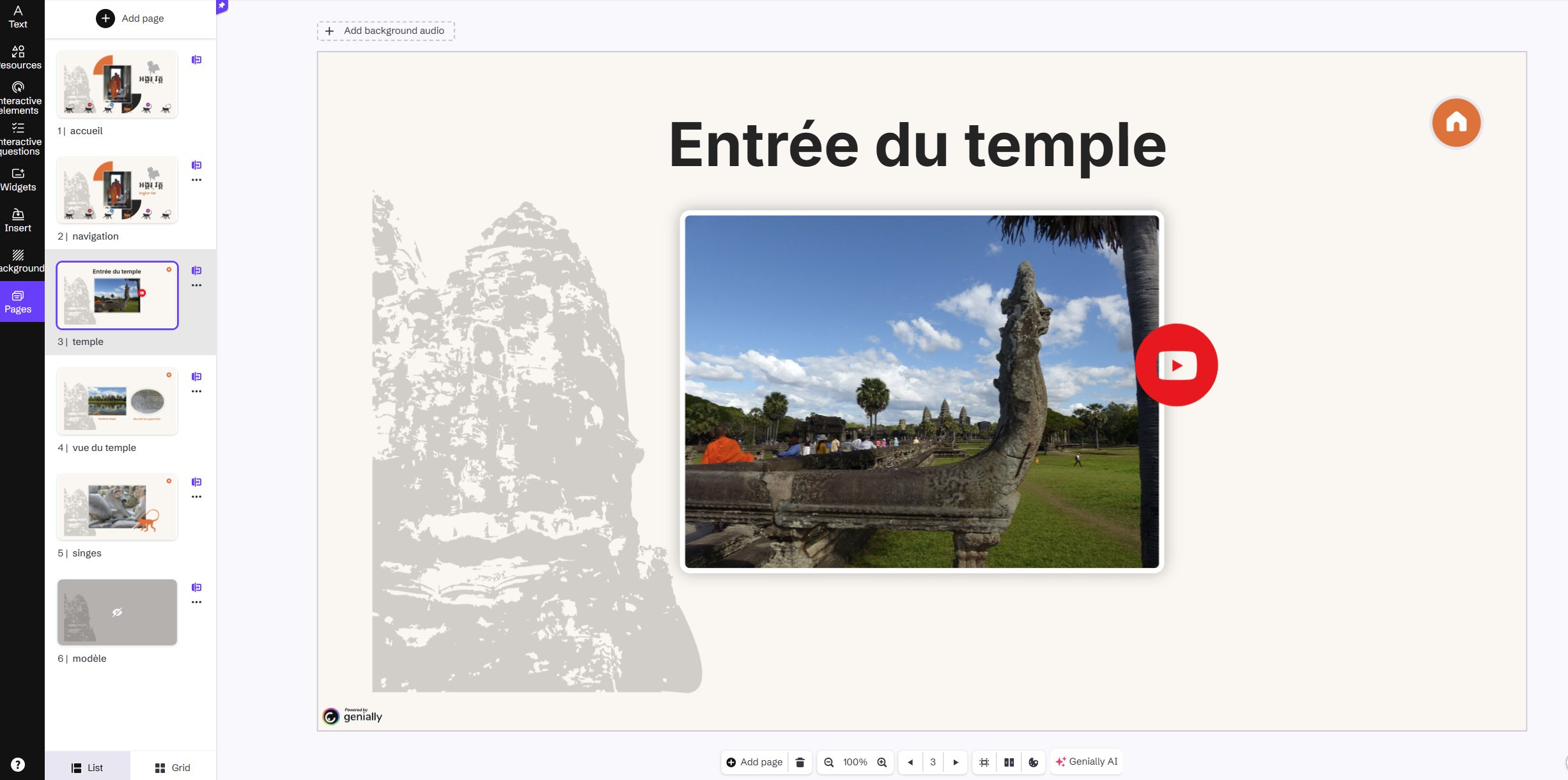Go to next page arrow
Screen dimensions: 1568x780
tap(956, 762)
